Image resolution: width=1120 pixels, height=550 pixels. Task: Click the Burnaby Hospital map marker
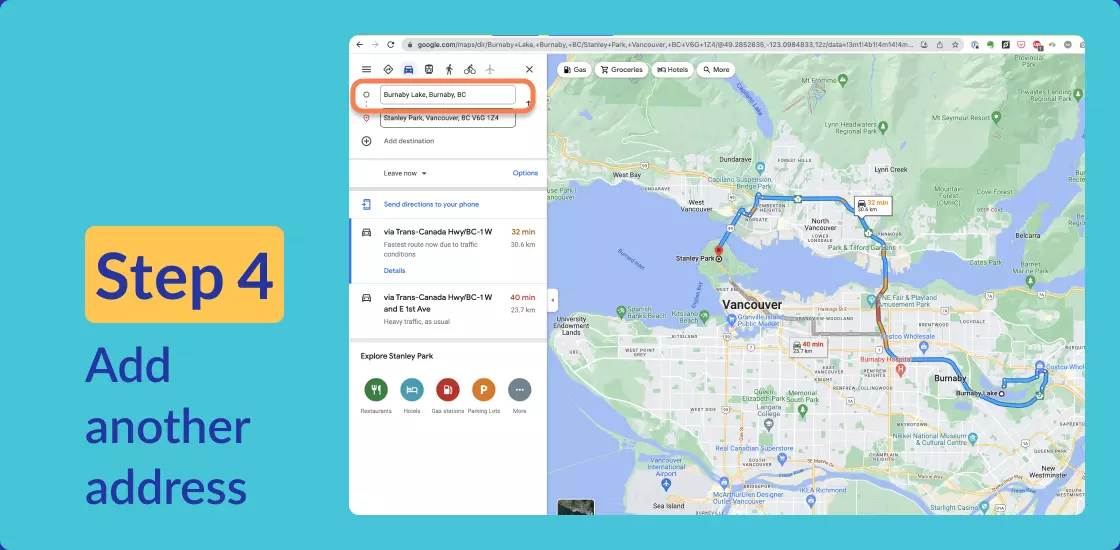pyautogui.click(x=900, y=369)
